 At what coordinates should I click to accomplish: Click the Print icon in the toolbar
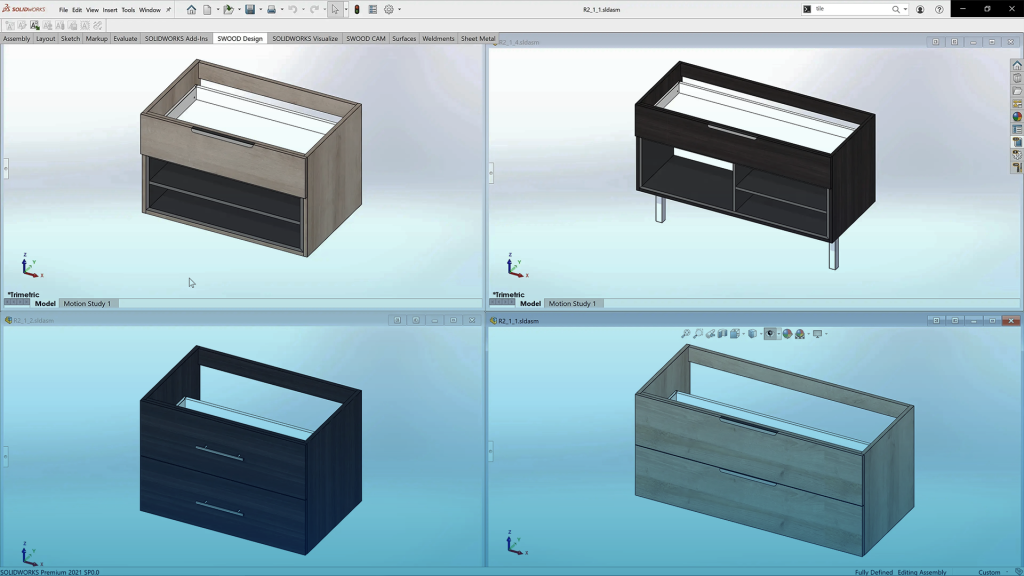click(x=271, y=9)
